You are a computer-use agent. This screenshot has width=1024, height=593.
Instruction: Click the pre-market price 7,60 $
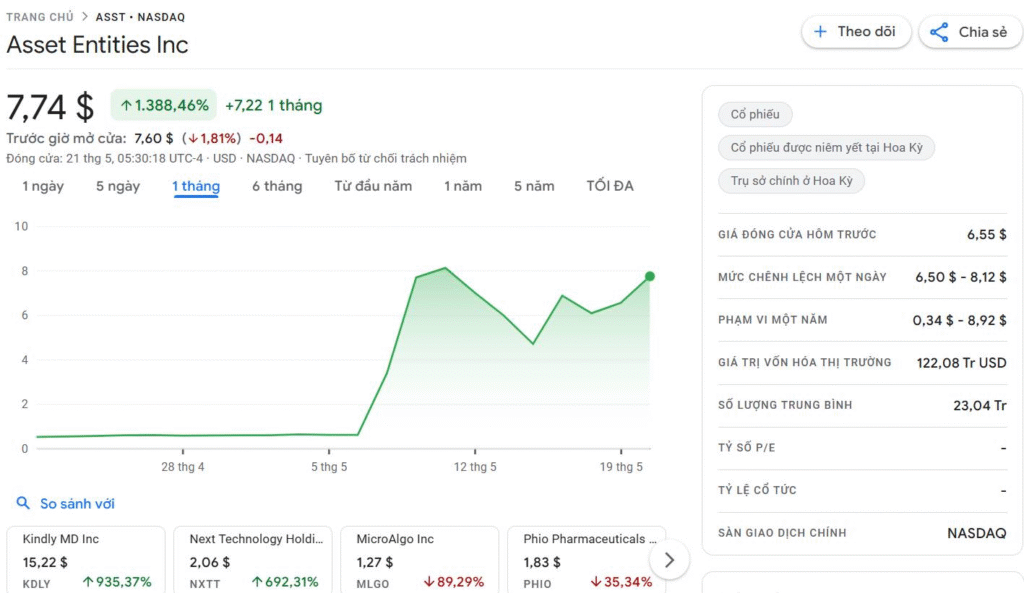(x=153, y=138)
